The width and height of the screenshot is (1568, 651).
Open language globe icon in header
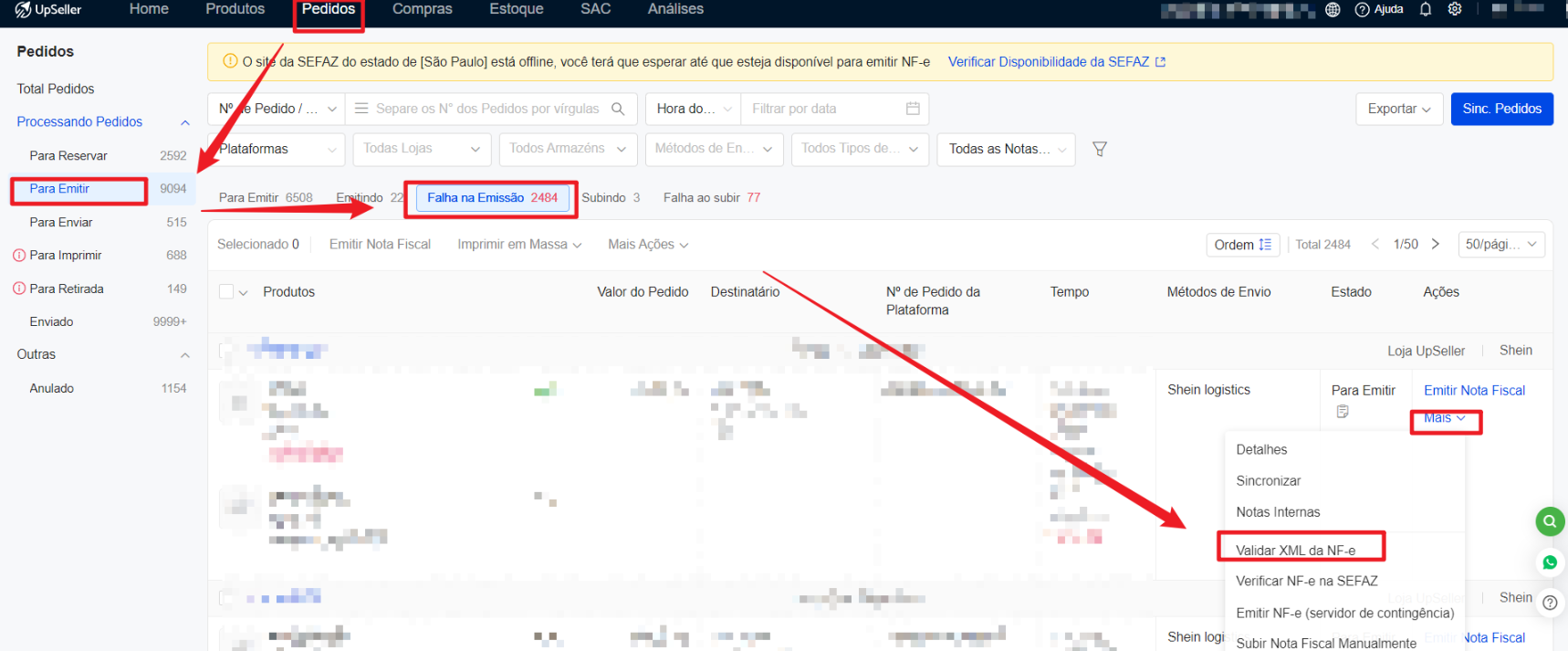click(1333, 9)
